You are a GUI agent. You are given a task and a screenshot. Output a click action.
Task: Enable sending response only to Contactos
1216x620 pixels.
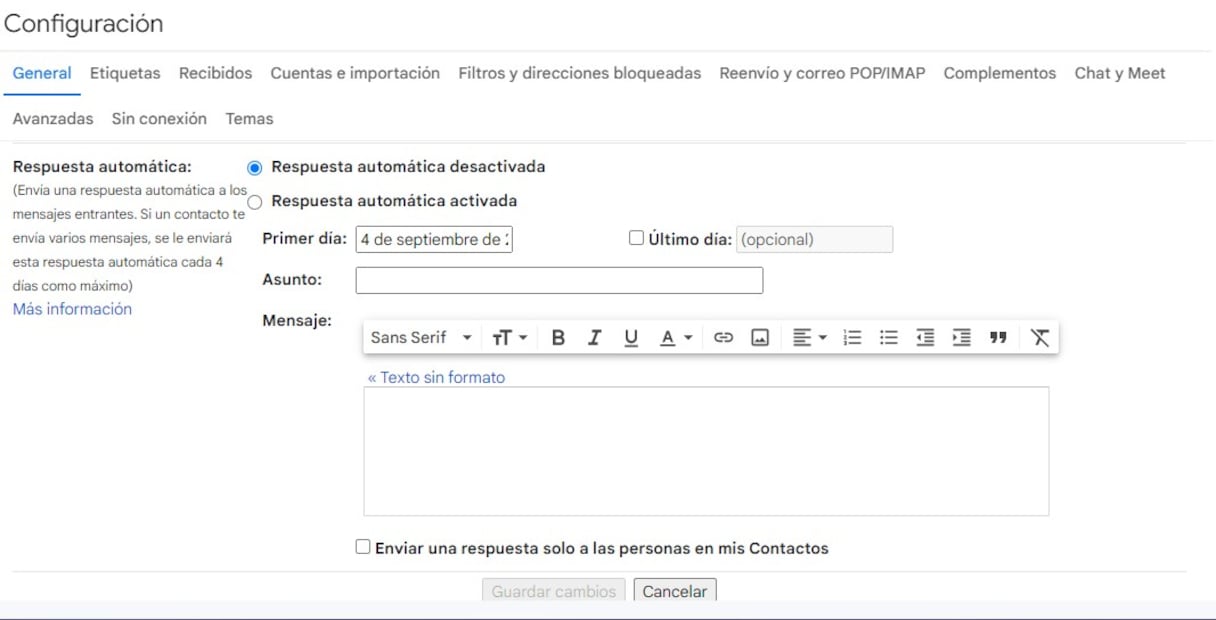[363, 547]
